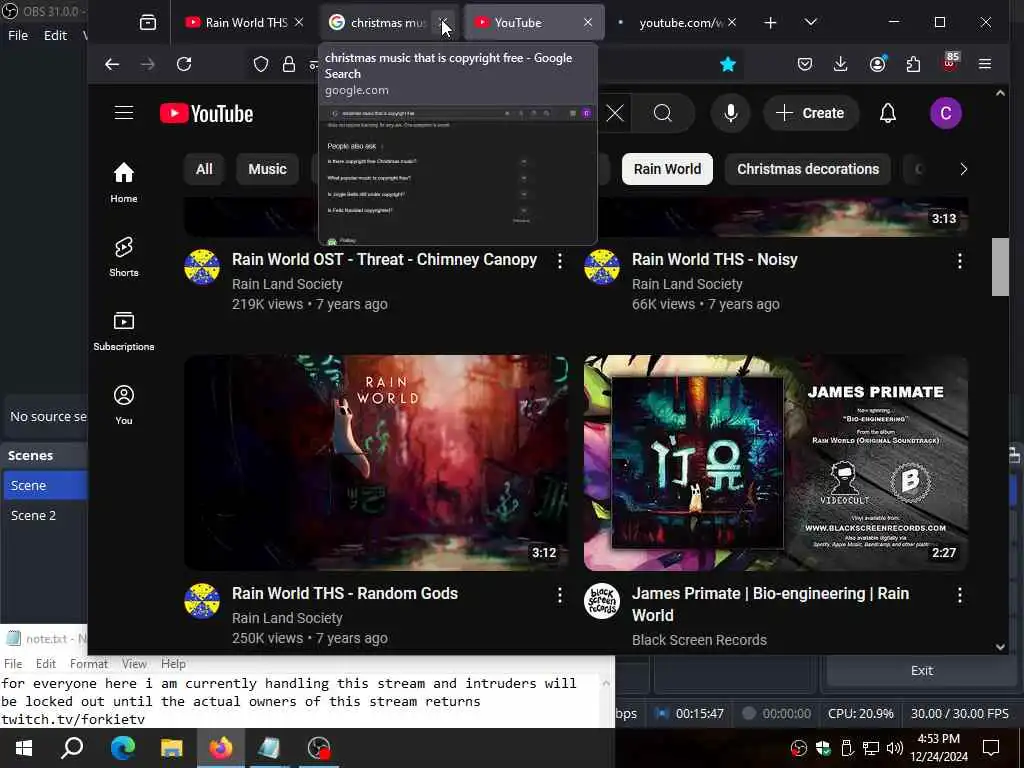Select the active YouTube tab

[x=532, y=23]
